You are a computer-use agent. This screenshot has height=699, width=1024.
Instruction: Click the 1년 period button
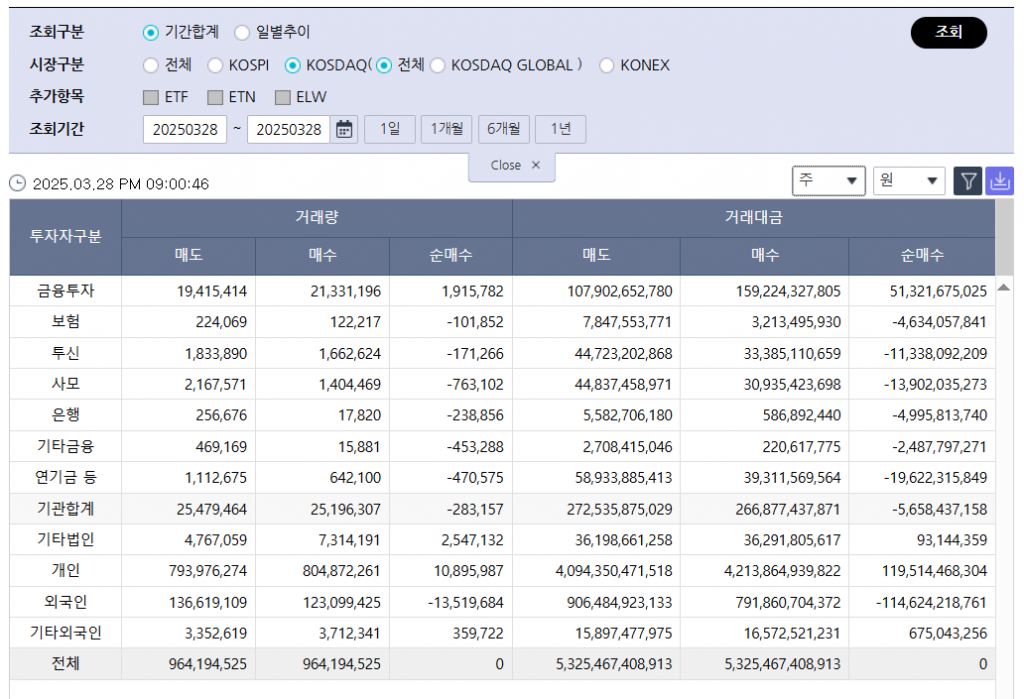(560, 129)
